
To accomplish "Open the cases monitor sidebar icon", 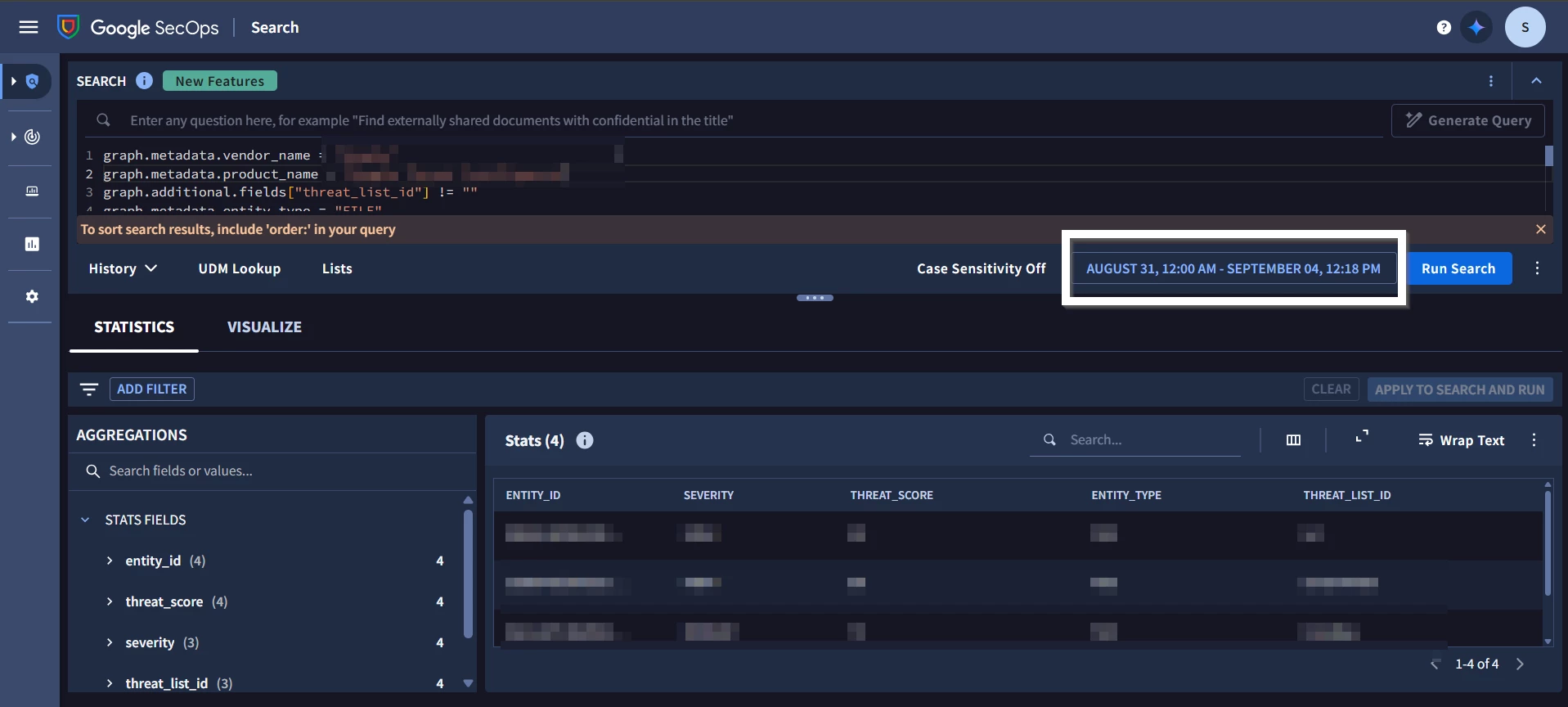I will click(32, 191).
